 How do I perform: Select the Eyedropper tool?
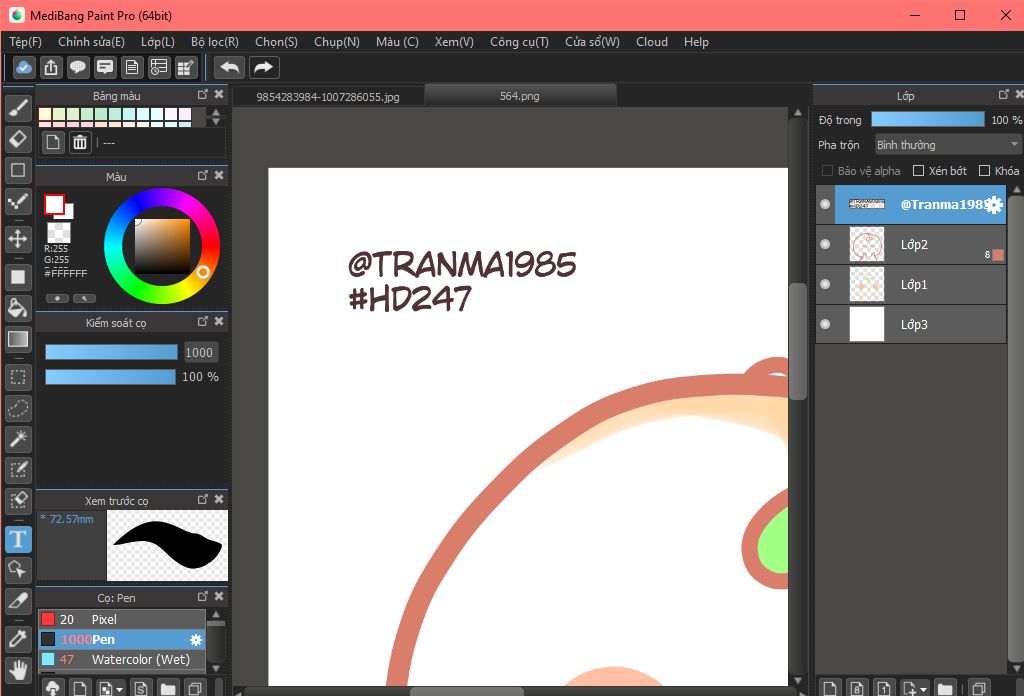tap(18, 638)
